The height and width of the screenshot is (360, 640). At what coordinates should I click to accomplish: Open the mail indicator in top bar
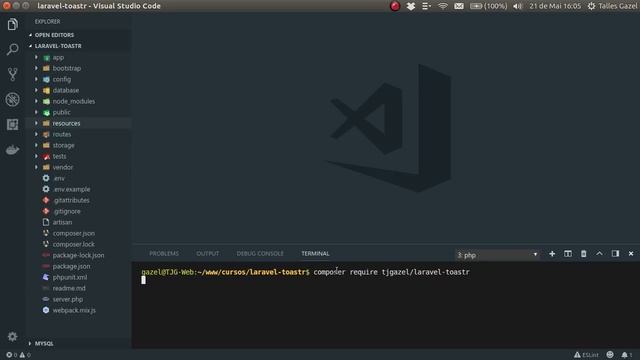click(x=459, y=6)
